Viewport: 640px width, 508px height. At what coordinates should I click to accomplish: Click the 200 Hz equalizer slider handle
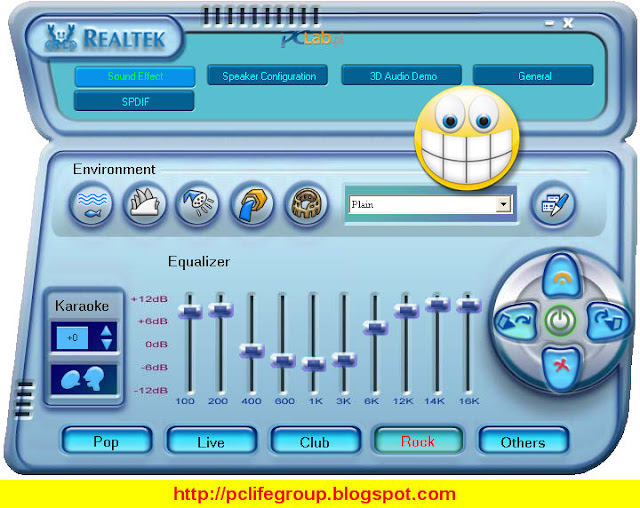[221, 310]
